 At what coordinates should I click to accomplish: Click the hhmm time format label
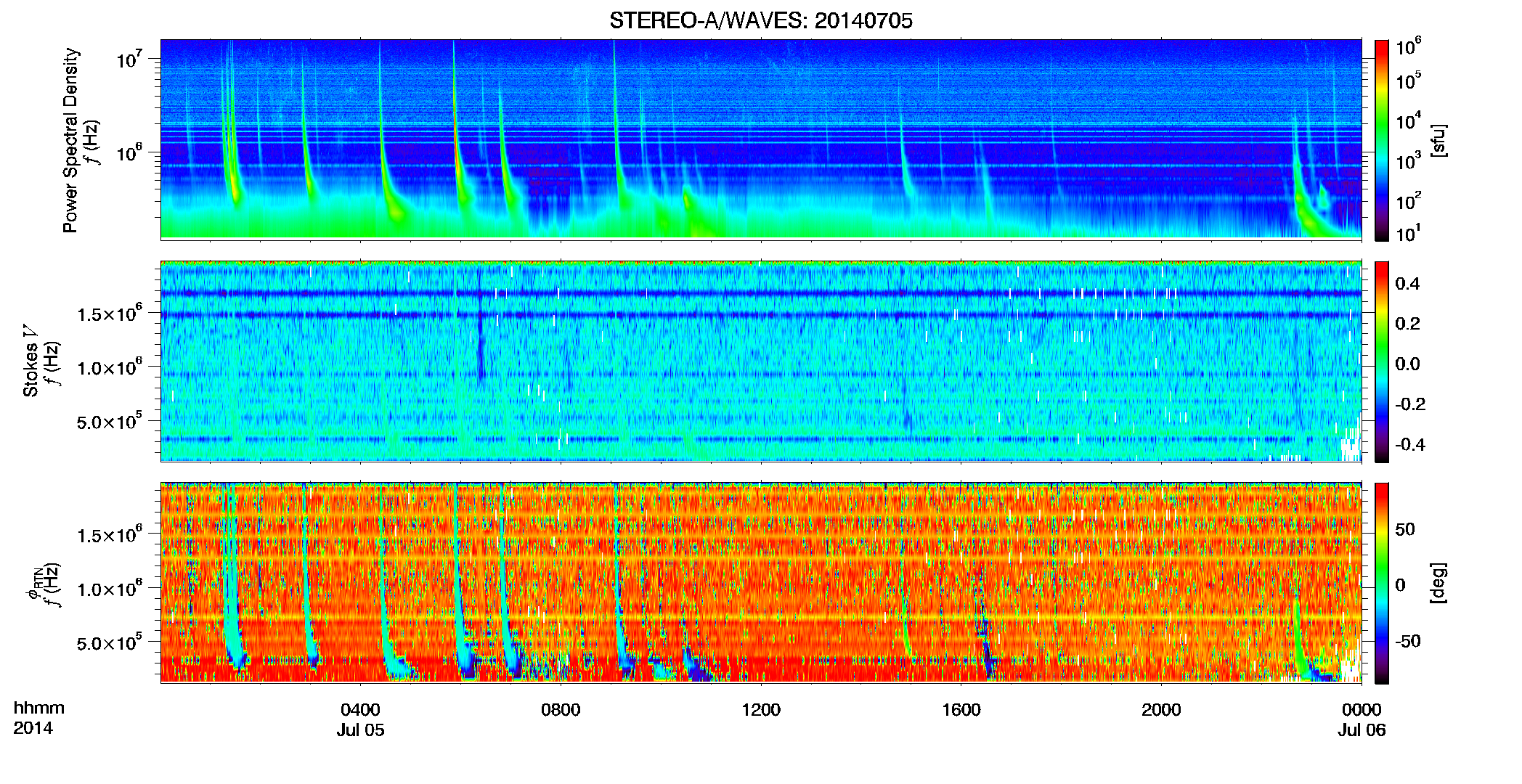pos(39,709)
